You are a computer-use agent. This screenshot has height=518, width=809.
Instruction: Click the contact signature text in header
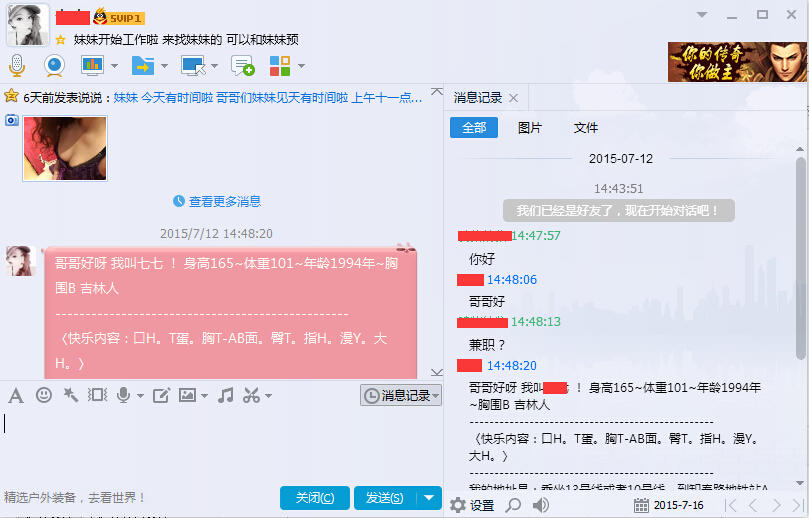click(186, 40)
